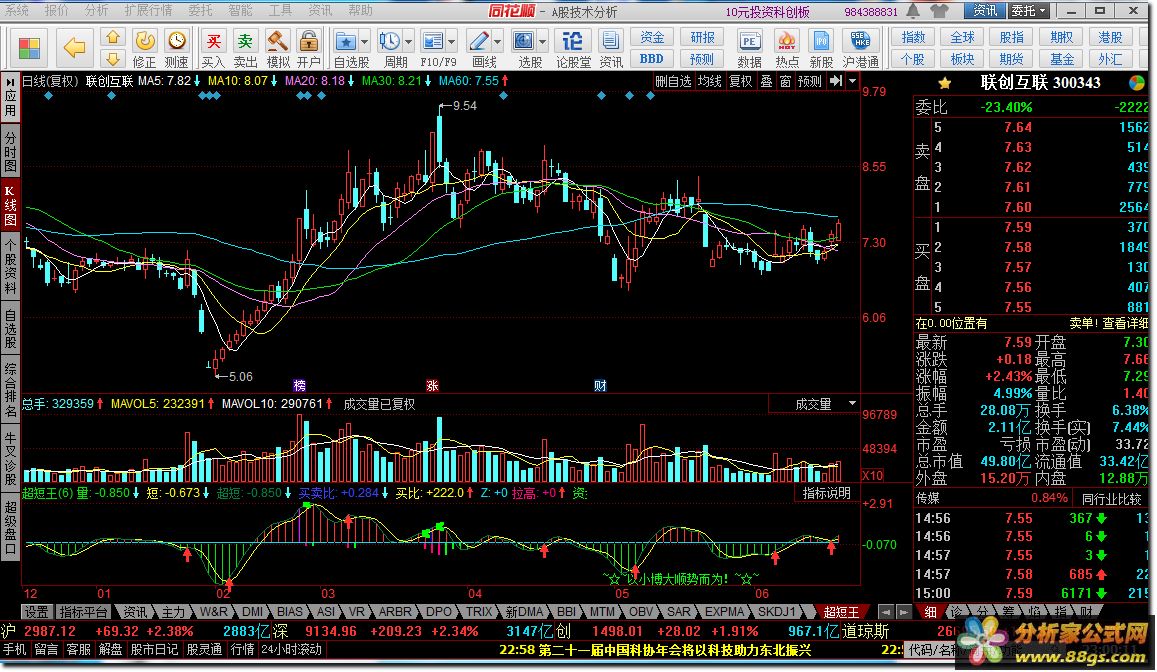Click the 卖出 sell icon
Image resolution: width=1157 pixels, height=672 pixels.
click(x=245, y=41)
